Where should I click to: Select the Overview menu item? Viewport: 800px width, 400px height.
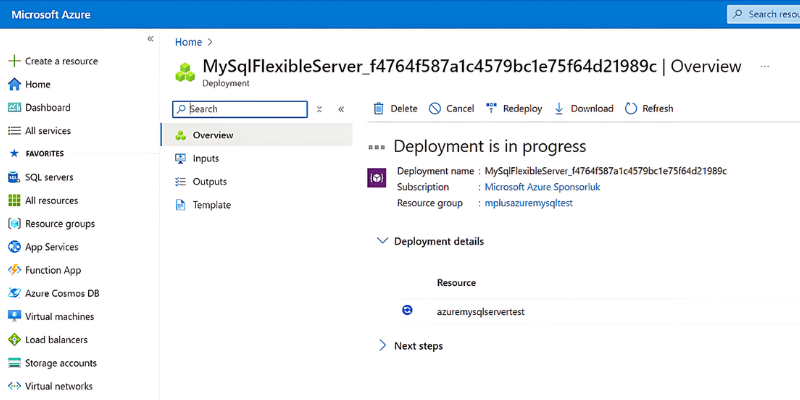tap(257, 135)
